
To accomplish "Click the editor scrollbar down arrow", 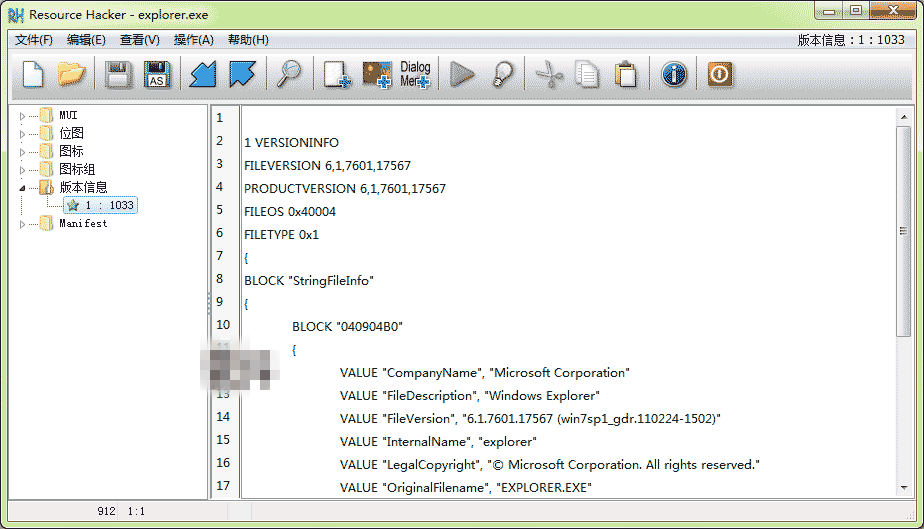I will pos(904,488).
